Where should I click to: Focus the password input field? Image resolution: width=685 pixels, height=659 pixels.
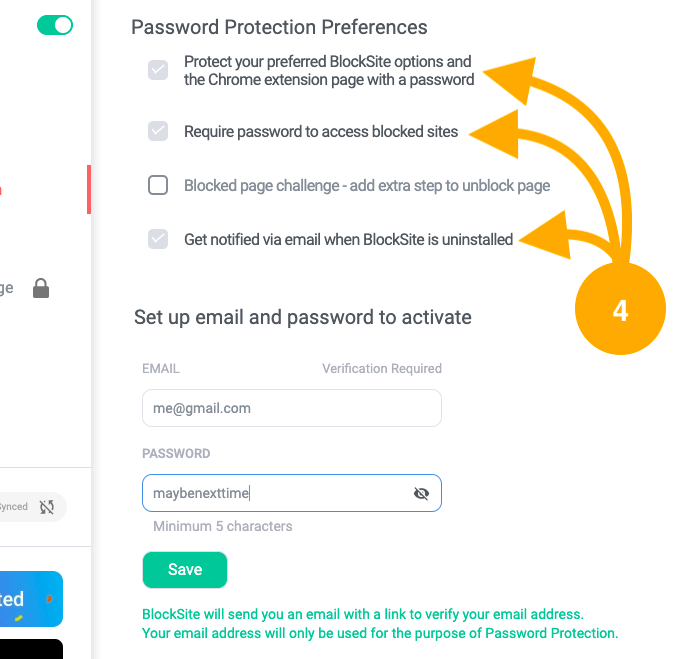click(275, 493)
